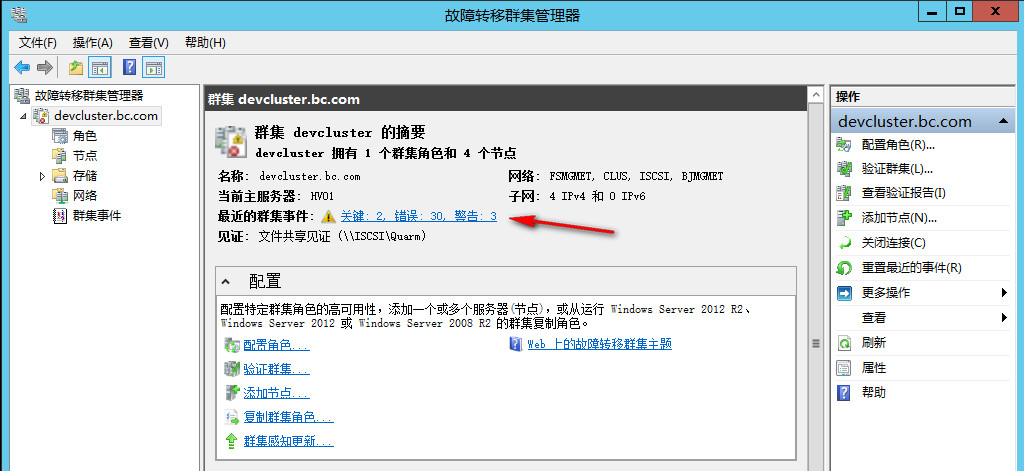Screen dimensions: 1024x471
Task: Select devcluster.bc.com node in tree
Action: pyautogui.click(x=106, y=116)
